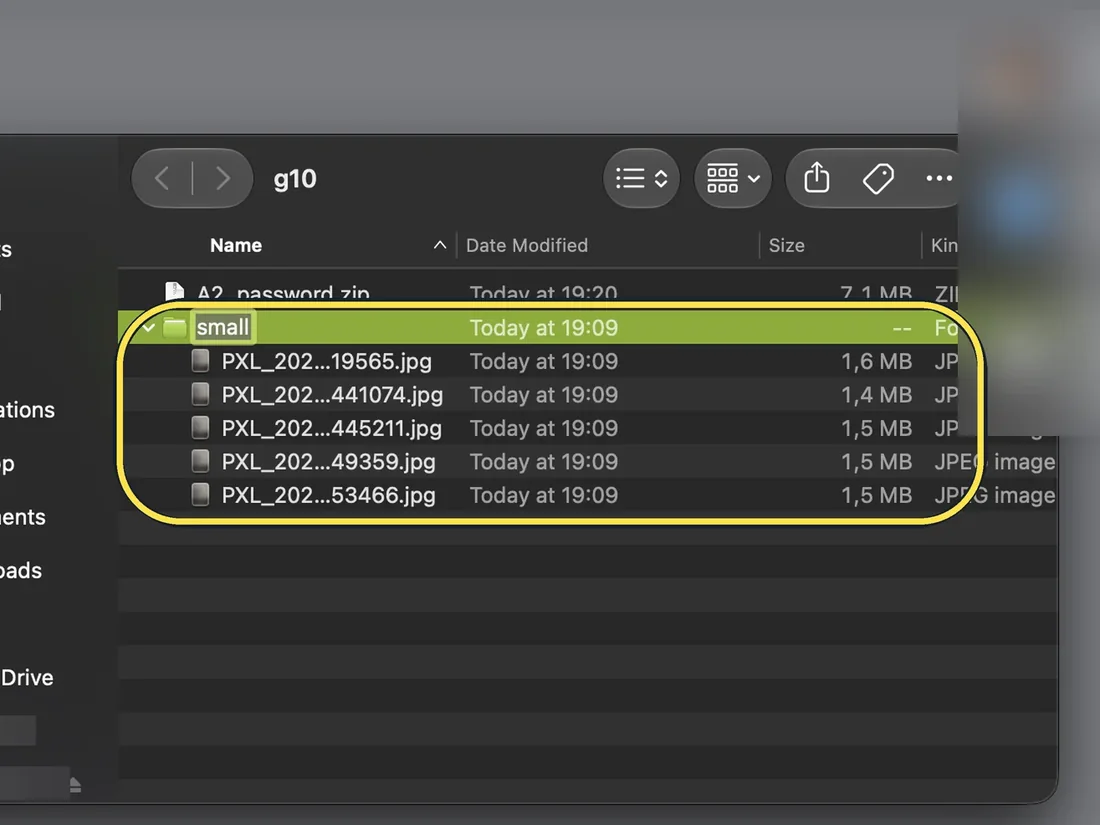The image size is (1100, 825).
Task: Click the 1,6 MB size cell
Action: point(876,361)
